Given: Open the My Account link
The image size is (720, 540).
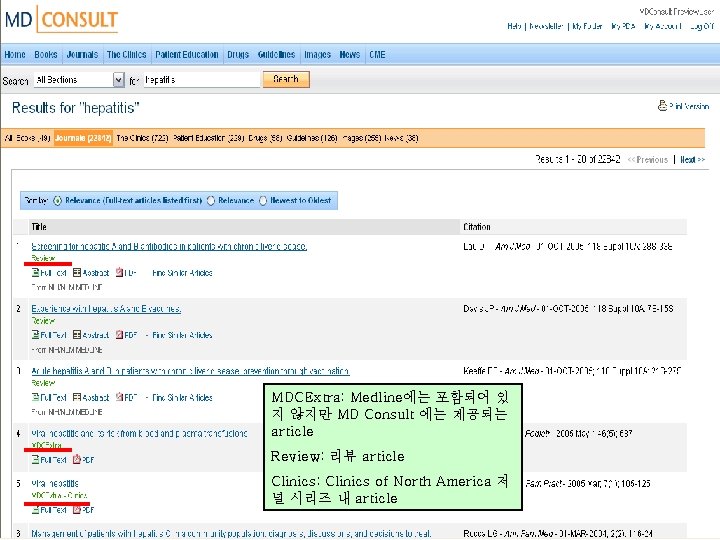Looking at the screenshot, I should [663, 26].
